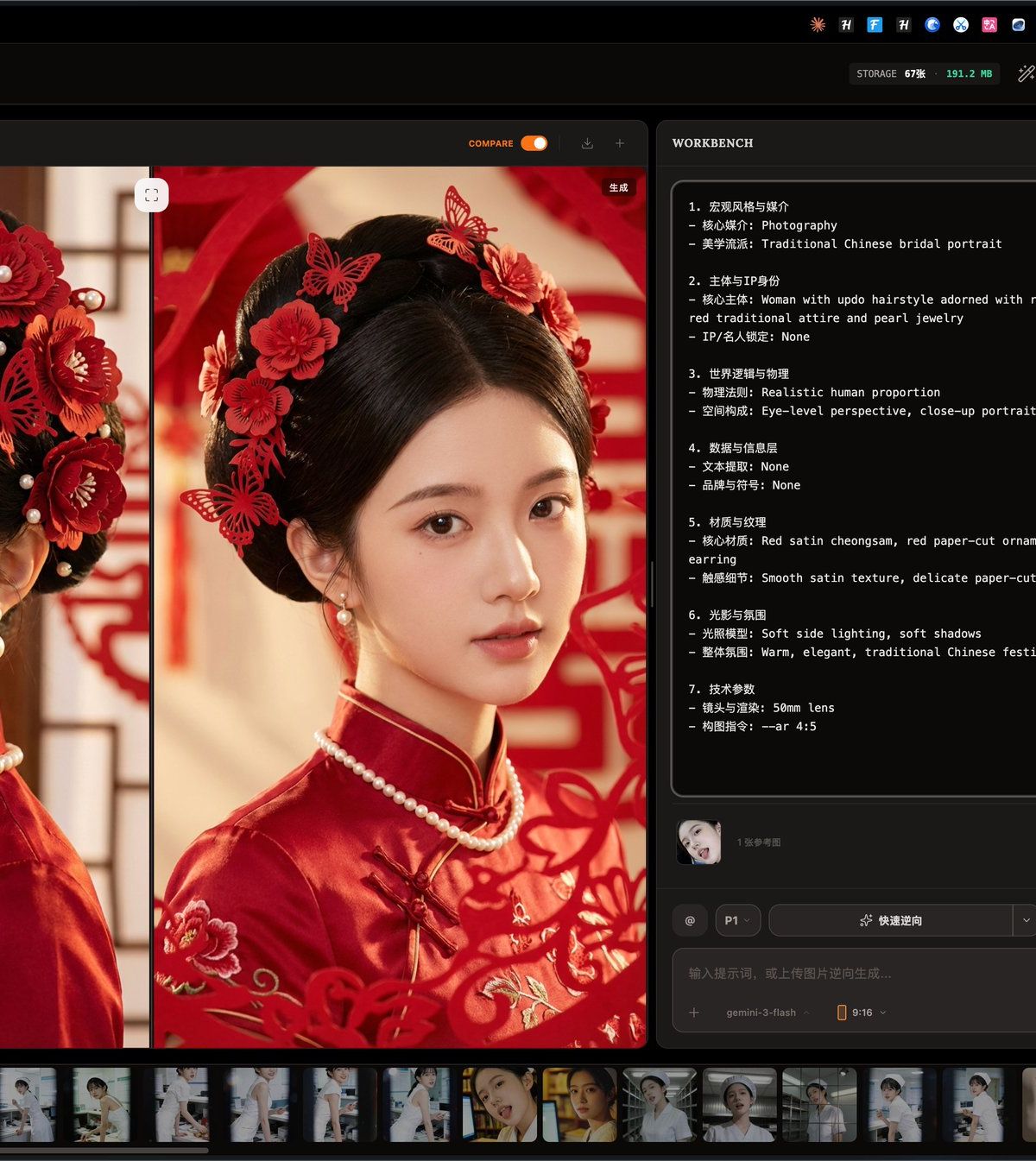Screen dimensions: 1036x1161
Task: Open the blue F app in the menu bar
Action: pos(875,25)
